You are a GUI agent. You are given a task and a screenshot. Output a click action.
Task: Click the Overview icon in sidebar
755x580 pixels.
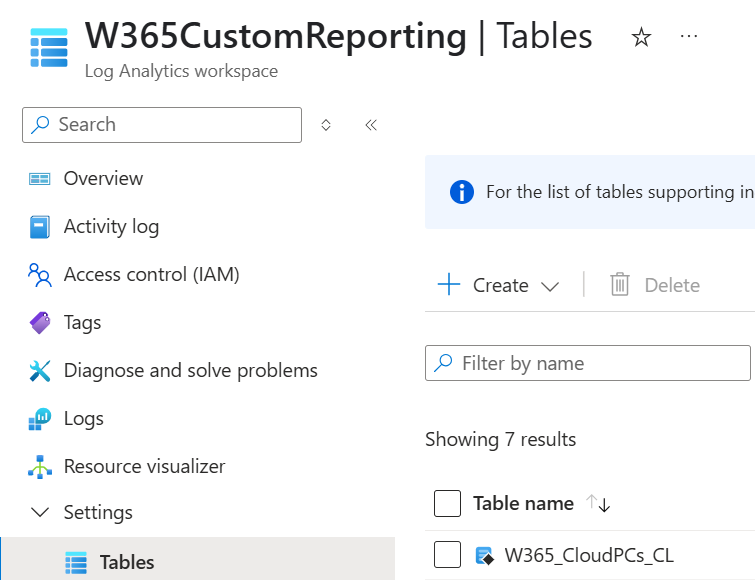[x=39, y=179]
